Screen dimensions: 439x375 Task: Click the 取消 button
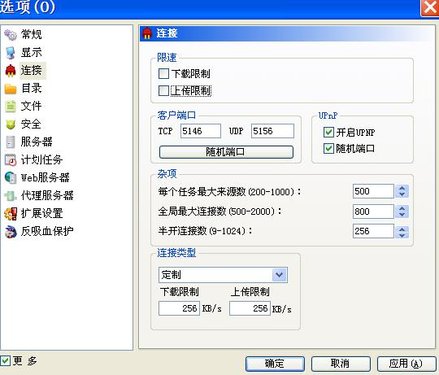pos(341,364)
